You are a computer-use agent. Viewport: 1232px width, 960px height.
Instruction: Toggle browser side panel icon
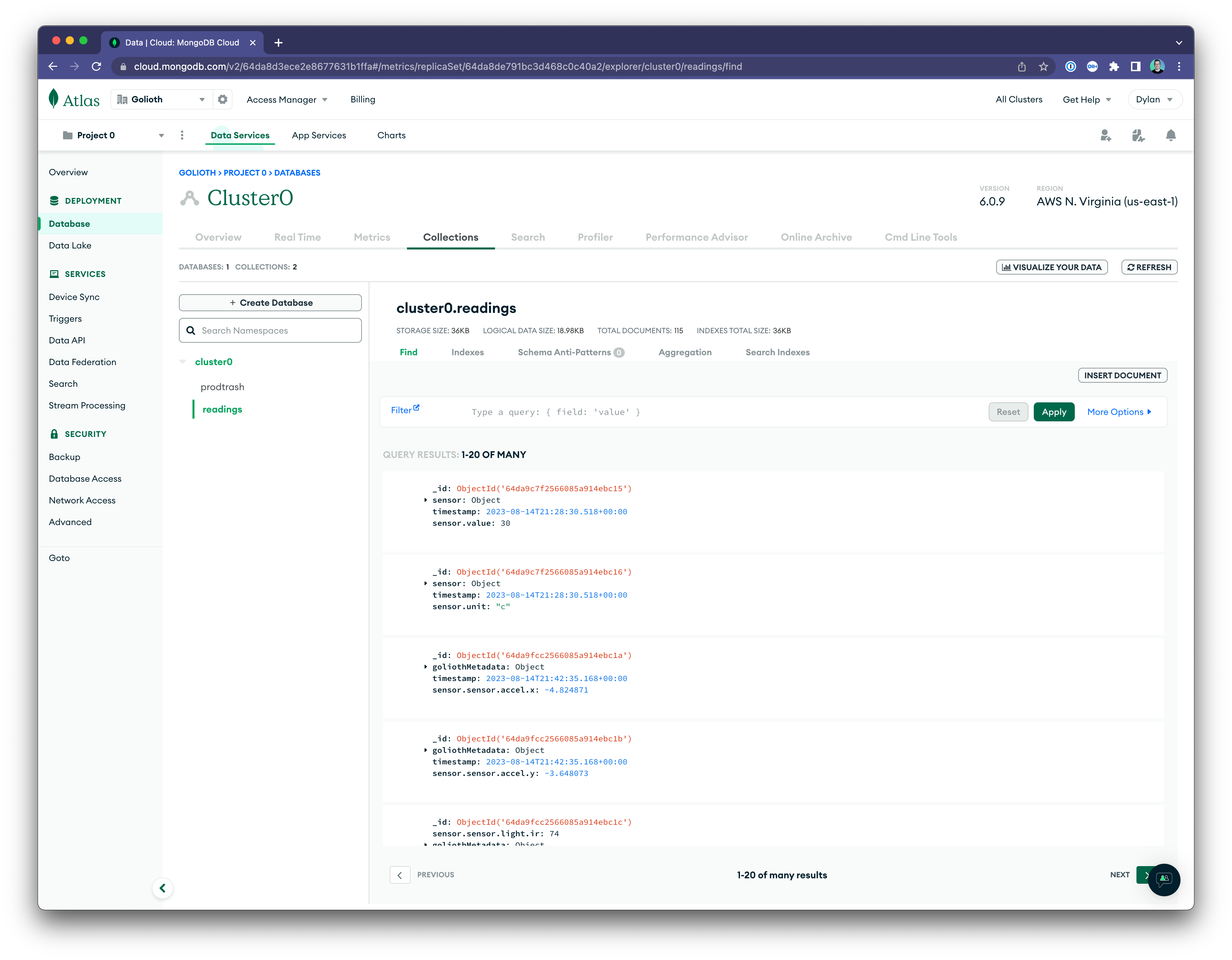pyautogui.click(x=1135, y=66)
